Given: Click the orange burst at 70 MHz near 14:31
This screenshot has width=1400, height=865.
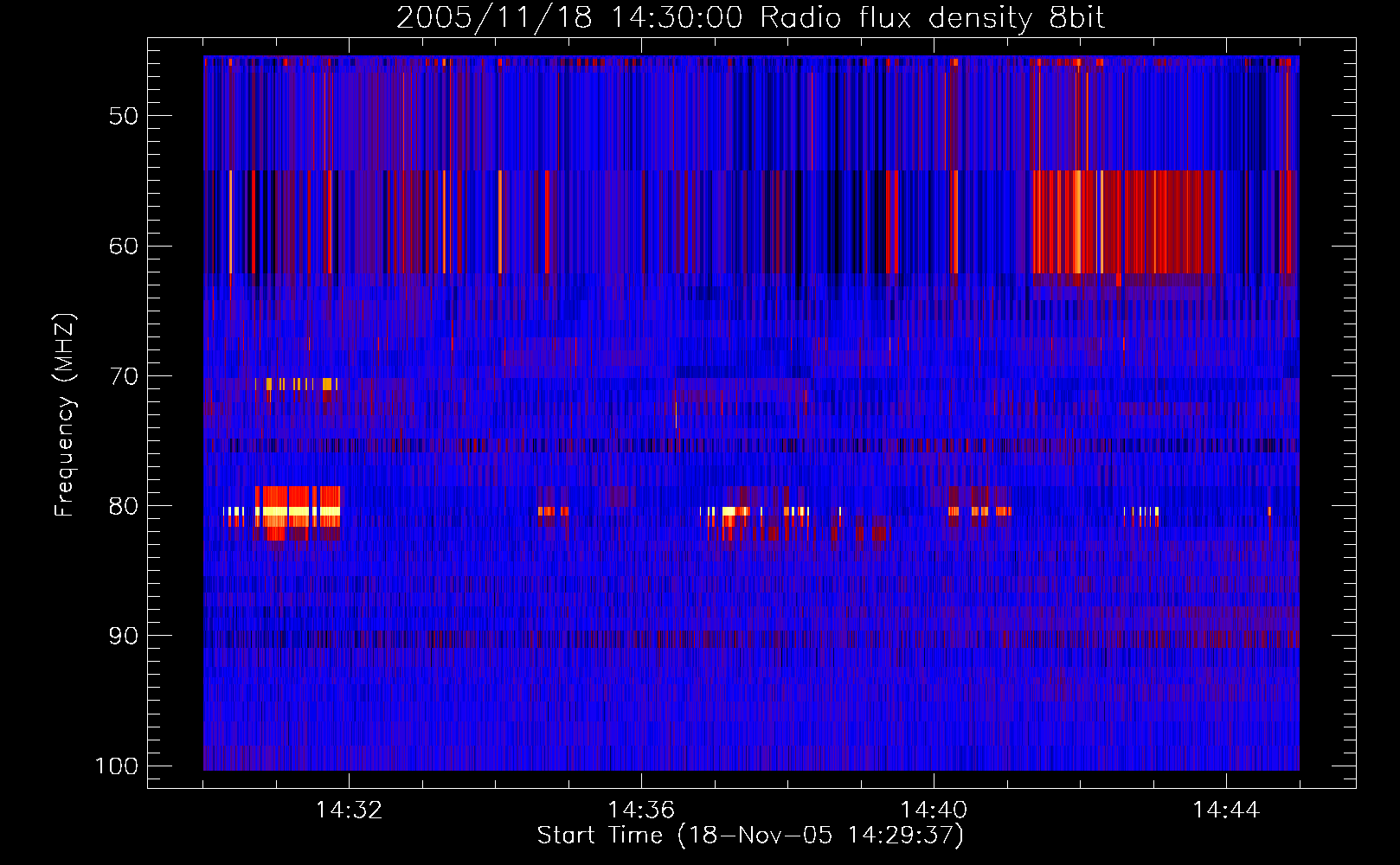Looking at the screenshot, I should (x=296, y=384).
